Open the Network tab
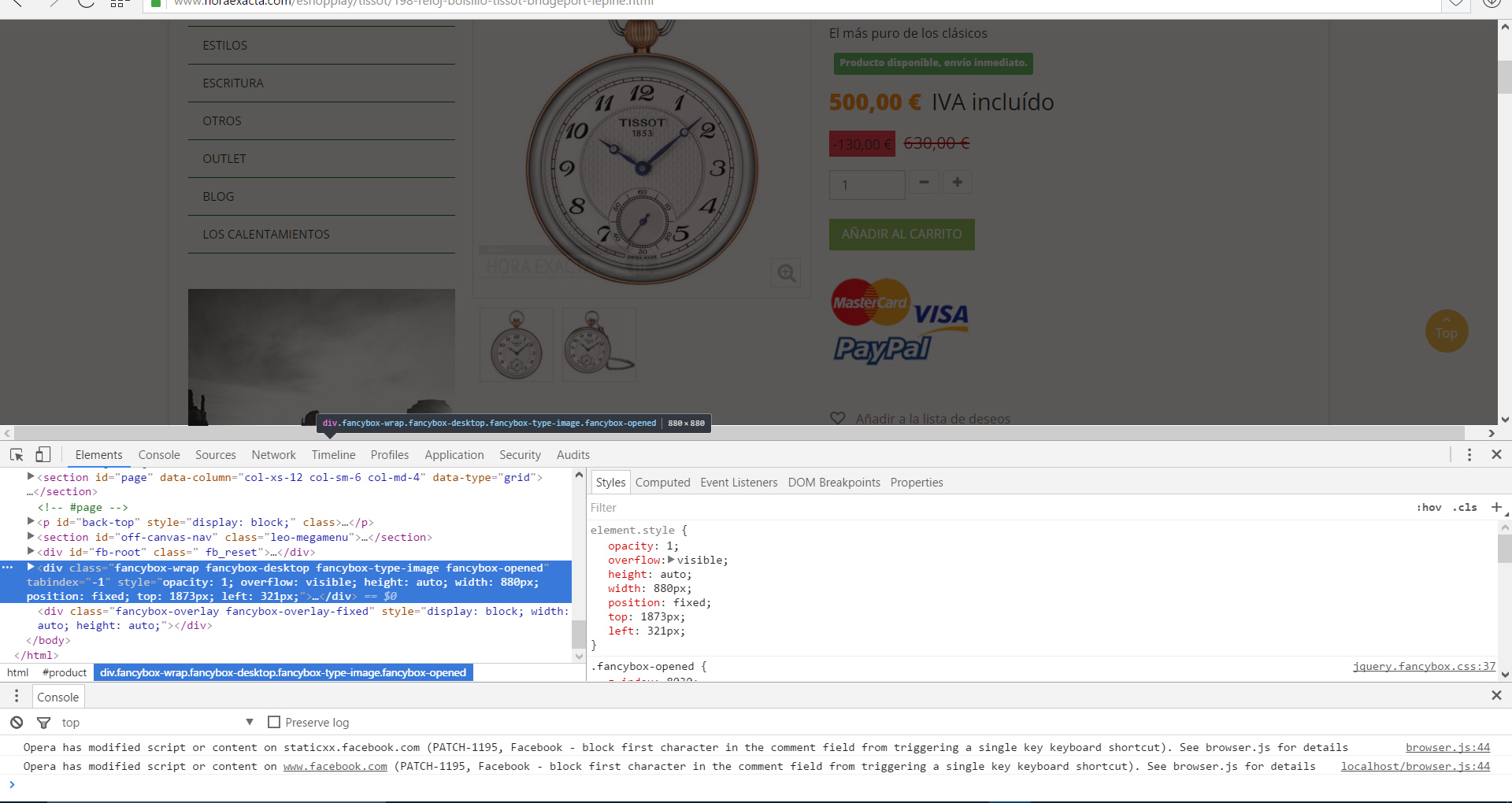Image resolution: width=1512 pixels, height=803 pixels. click(x=274, y=455)
